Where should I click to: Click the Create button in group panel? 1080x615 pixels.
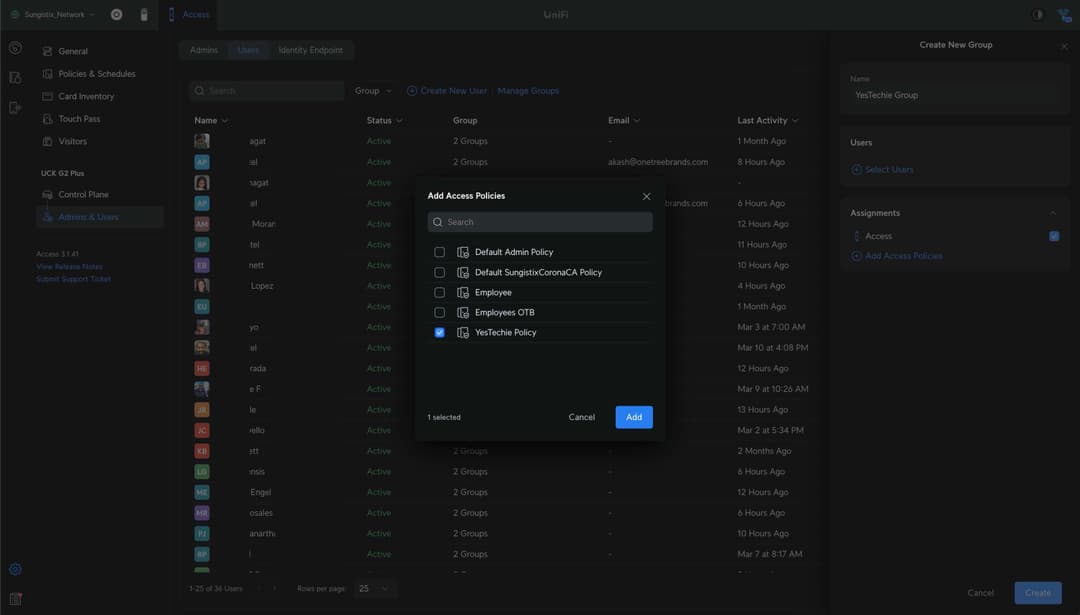click(1037, 593)
